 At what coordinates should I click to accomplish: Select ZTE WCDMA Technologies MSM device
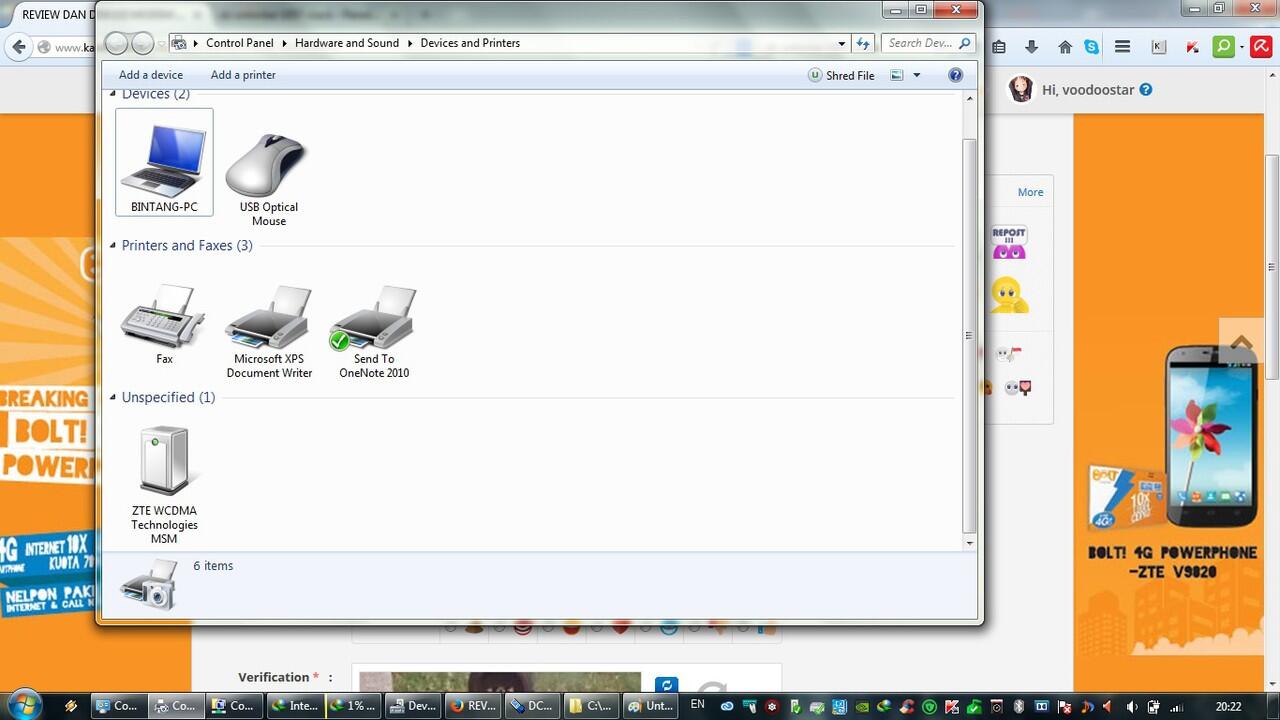(x=164, y=484)
